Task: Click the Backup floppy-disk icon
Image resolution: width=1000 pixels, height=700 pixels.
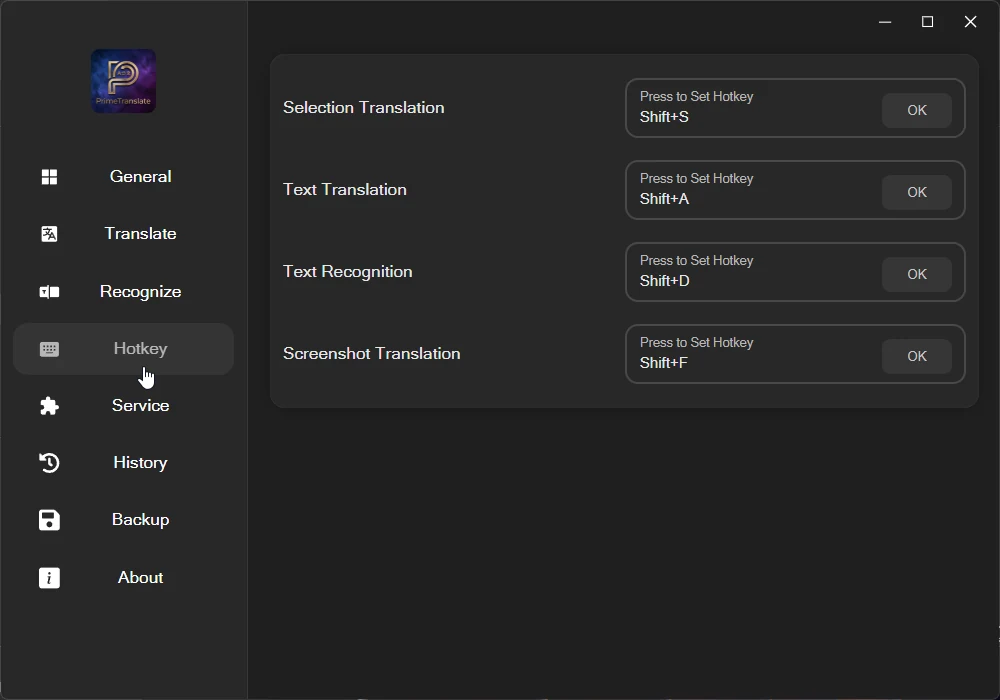Action: pyautogui.click(x=49, y=520)
